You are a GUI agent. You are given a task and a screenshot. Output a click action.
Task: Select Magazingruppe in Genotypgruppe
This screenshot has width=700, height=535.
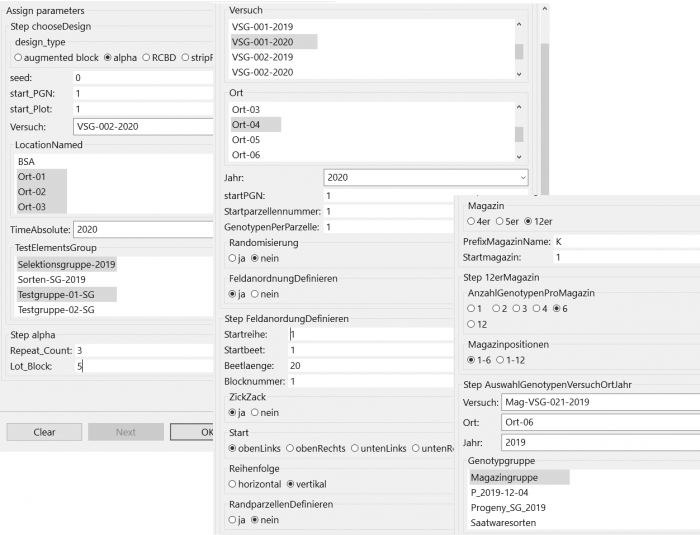(x=519, y=477)
